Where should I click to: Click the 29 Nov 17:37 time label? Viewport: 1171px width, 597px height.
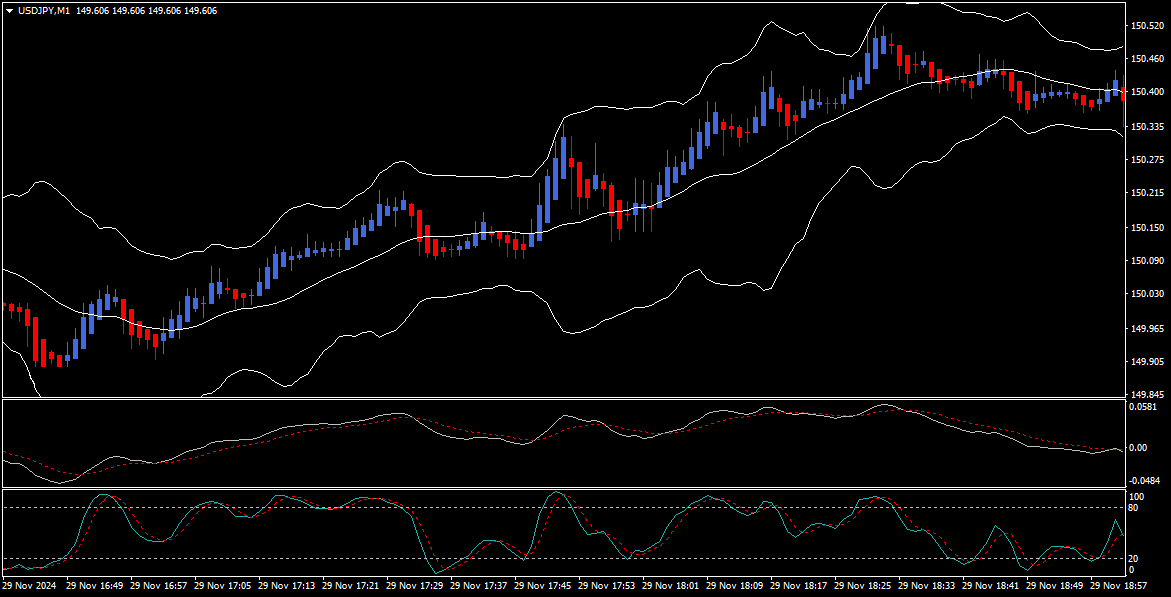click(479, 586)
